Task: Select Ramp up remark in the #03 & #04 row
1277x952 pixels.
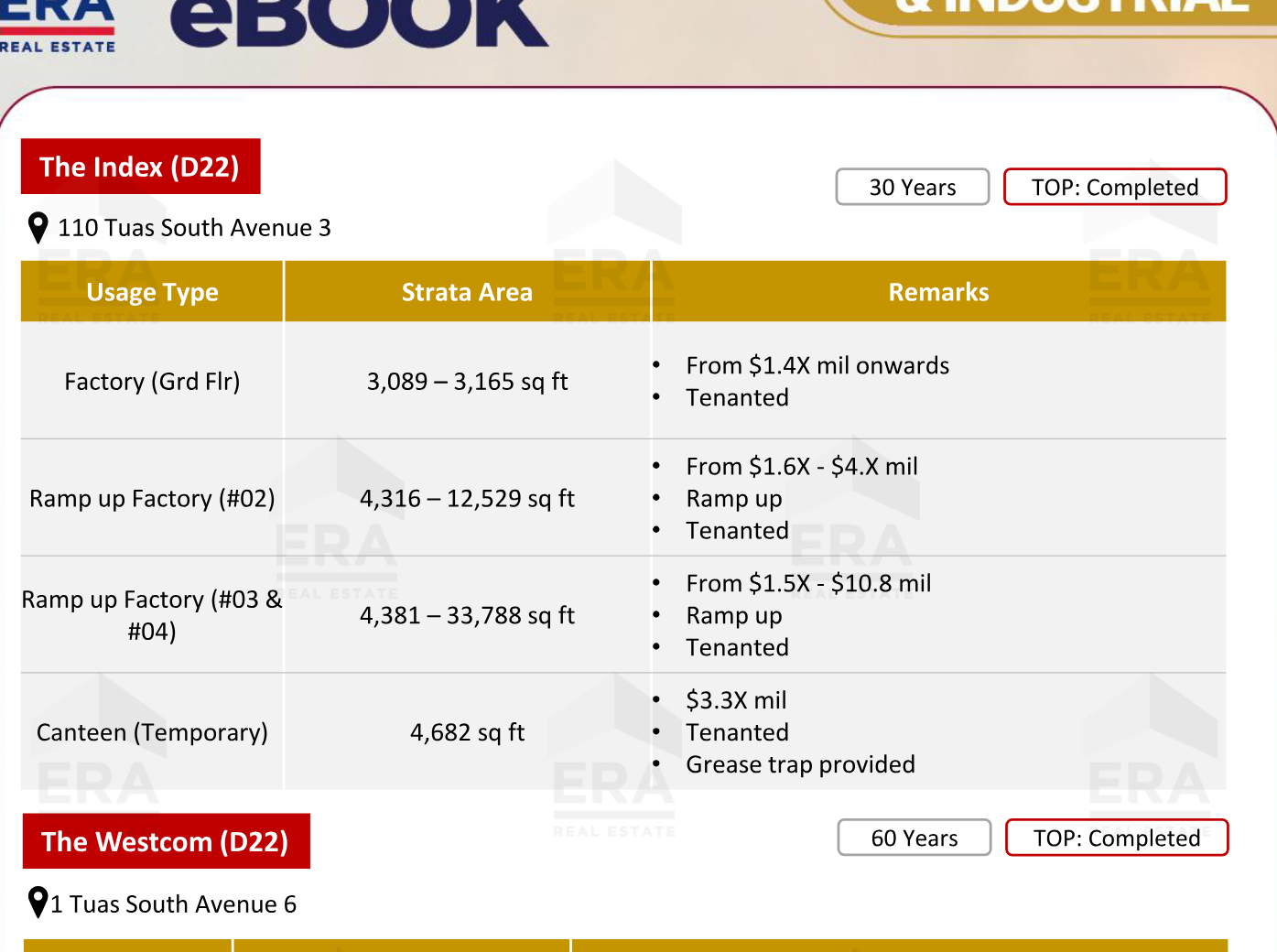Action: (734, 616)
